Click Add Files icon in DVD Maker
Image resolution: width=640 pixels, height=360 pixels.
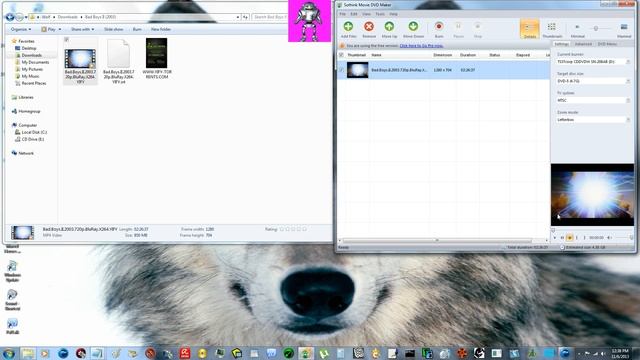[x=348, y=27]
